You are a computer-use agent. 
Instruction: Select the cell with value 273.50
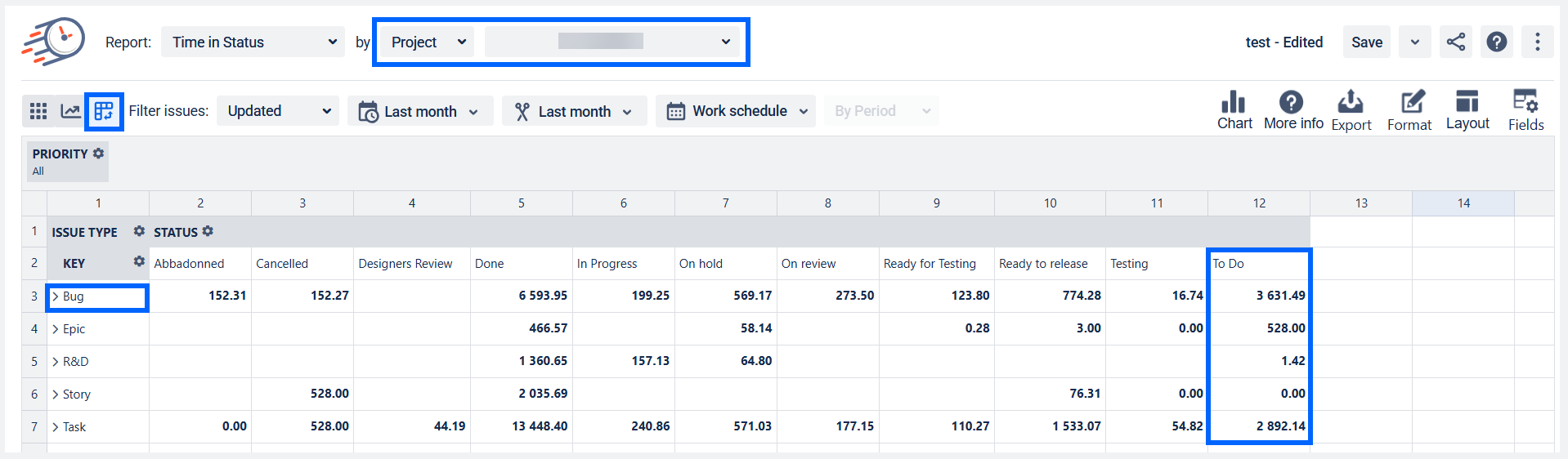(x=828, y=296)
